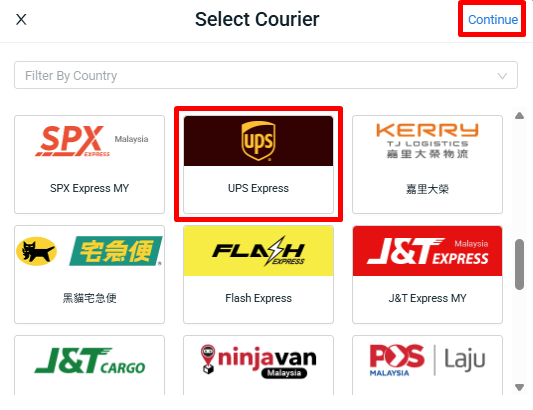
Task: Select the Kerry TJ Logistics logo
Action: click(427, 141)
